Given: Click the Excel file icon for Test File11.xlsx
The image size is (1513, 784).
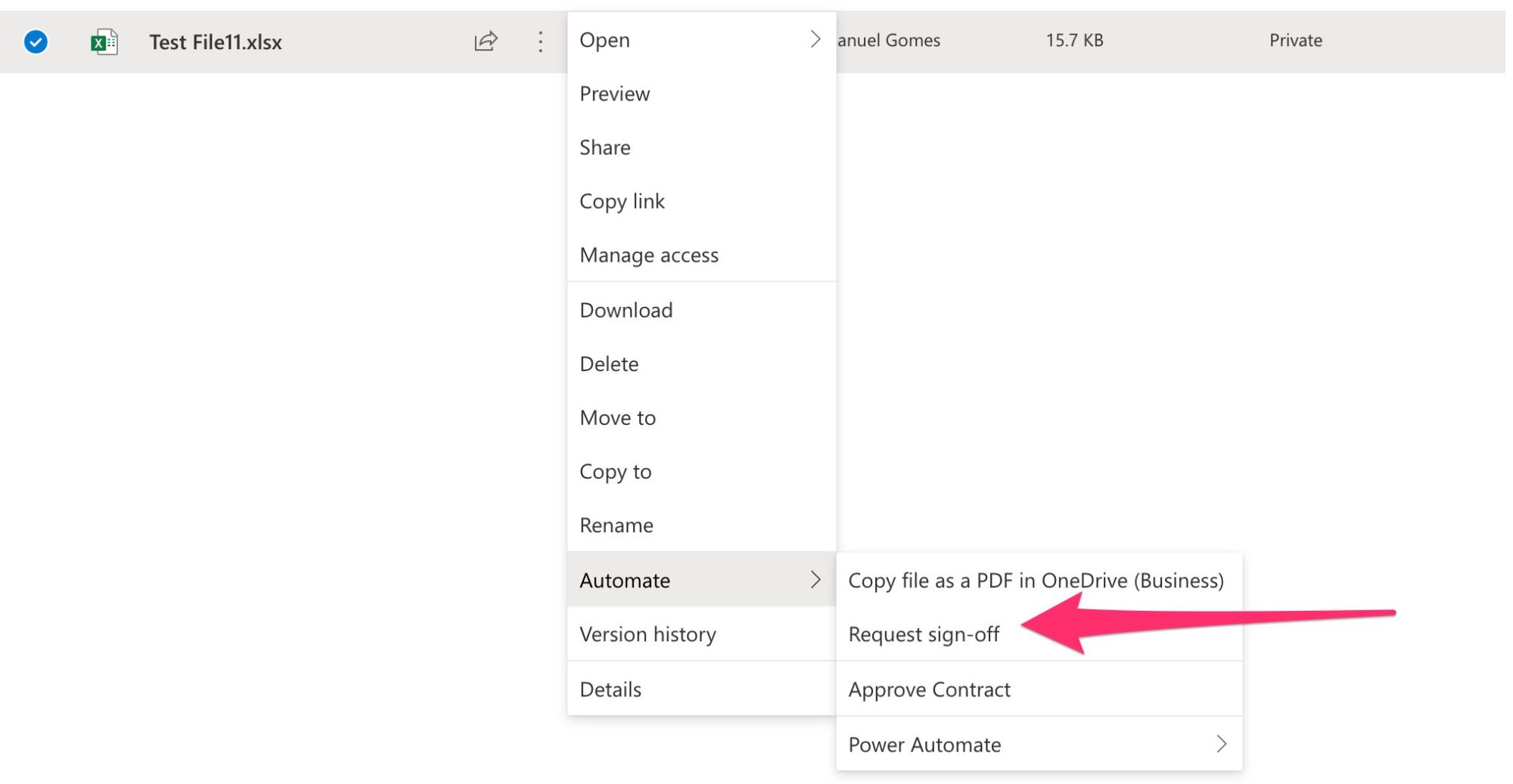Looking at the screenshot, I should [x=104, y=42].
